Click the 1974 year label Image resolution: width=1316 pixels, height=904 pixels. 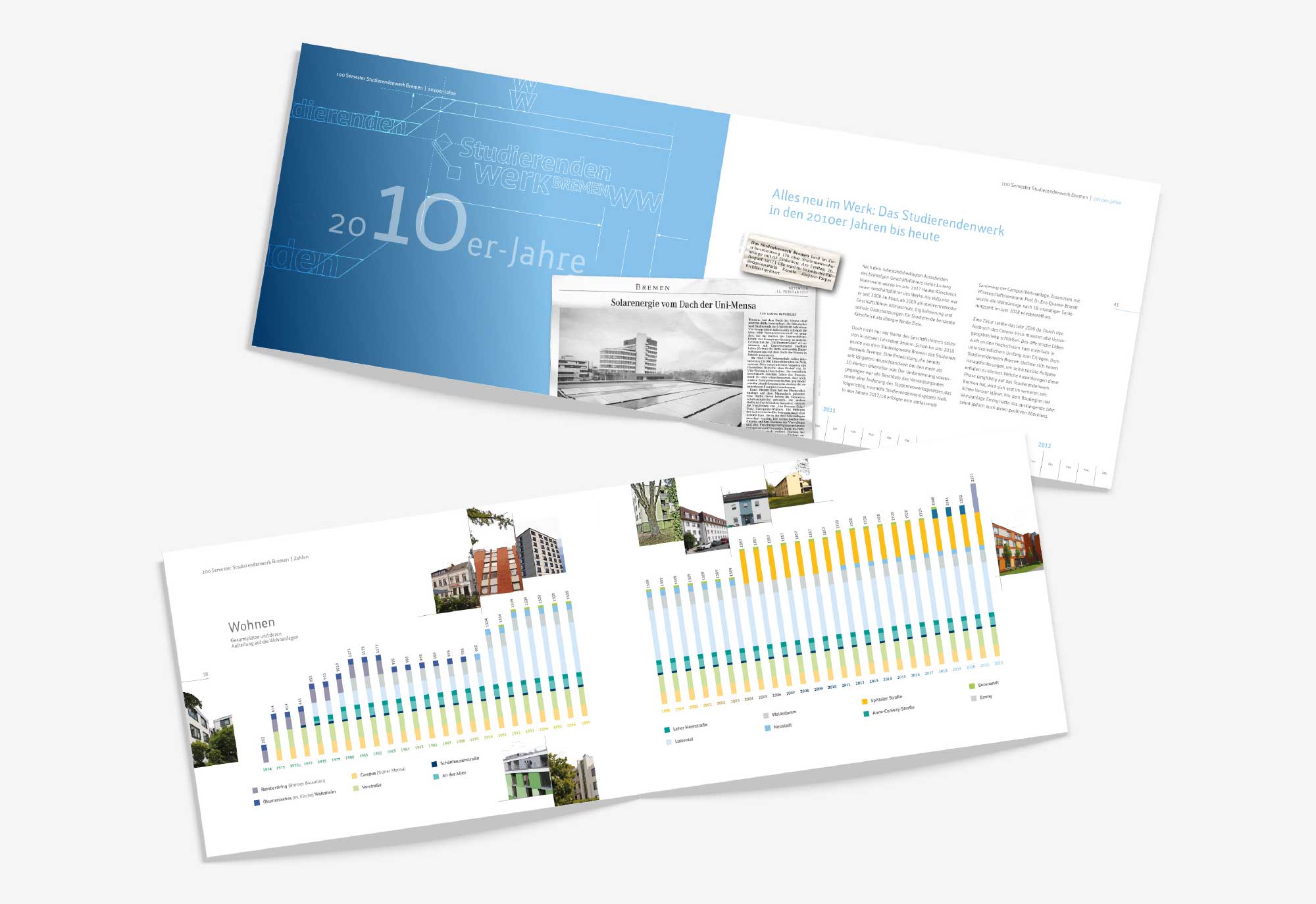tap(266, 769)
